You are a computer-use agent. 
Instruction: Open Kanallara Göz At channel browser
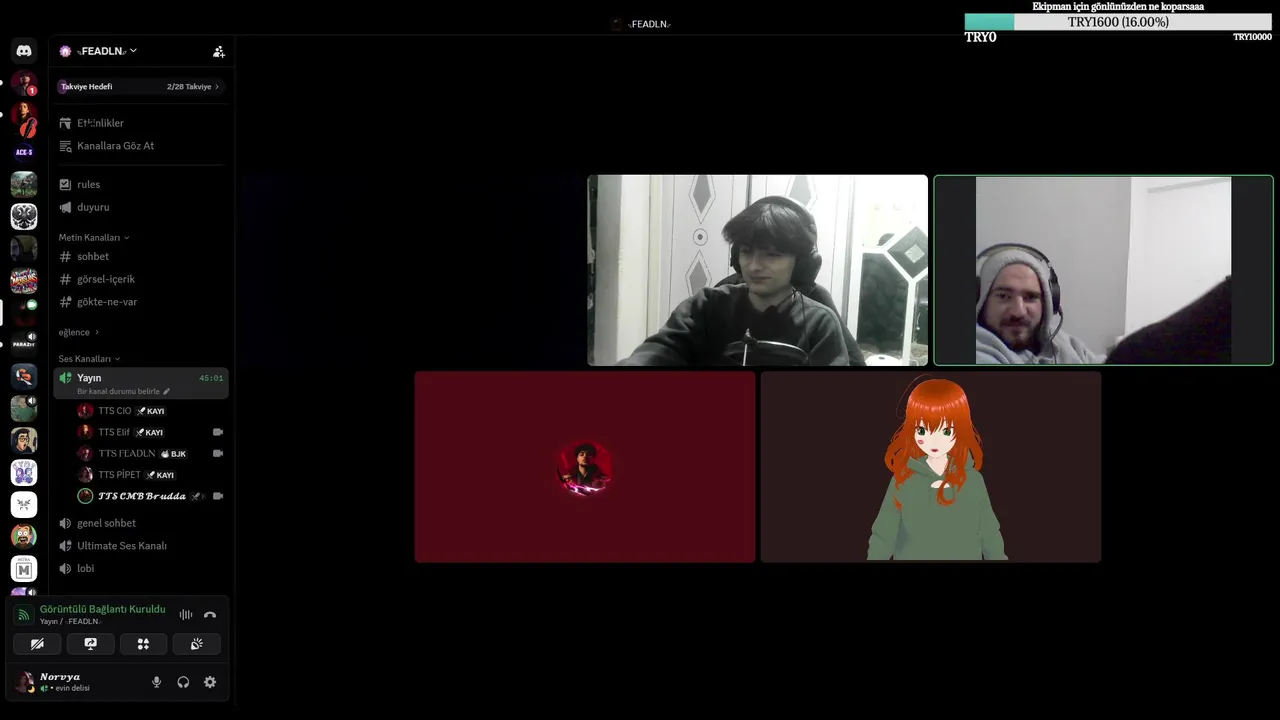pyautogui.click(x=141, y=146)
